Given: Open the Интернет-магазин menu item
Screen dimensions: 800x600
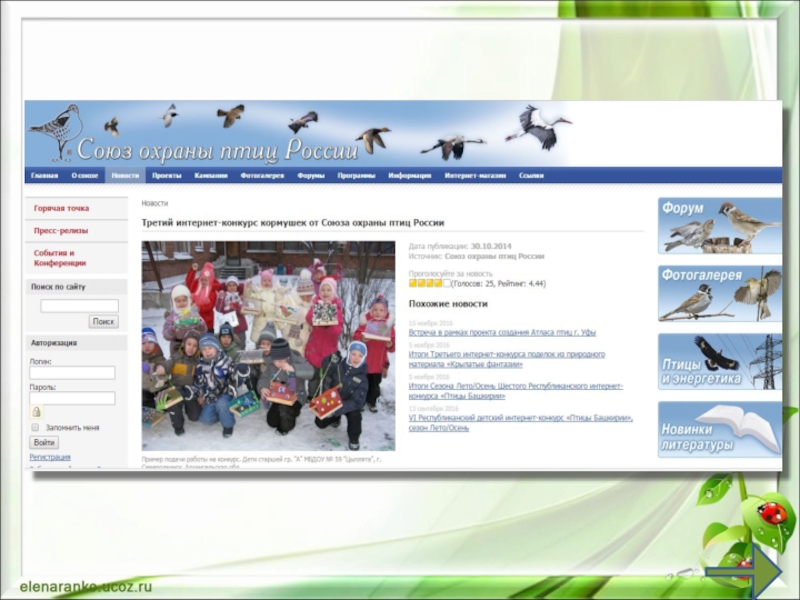Looking at the screenshot, I should (x=475, y=176).
